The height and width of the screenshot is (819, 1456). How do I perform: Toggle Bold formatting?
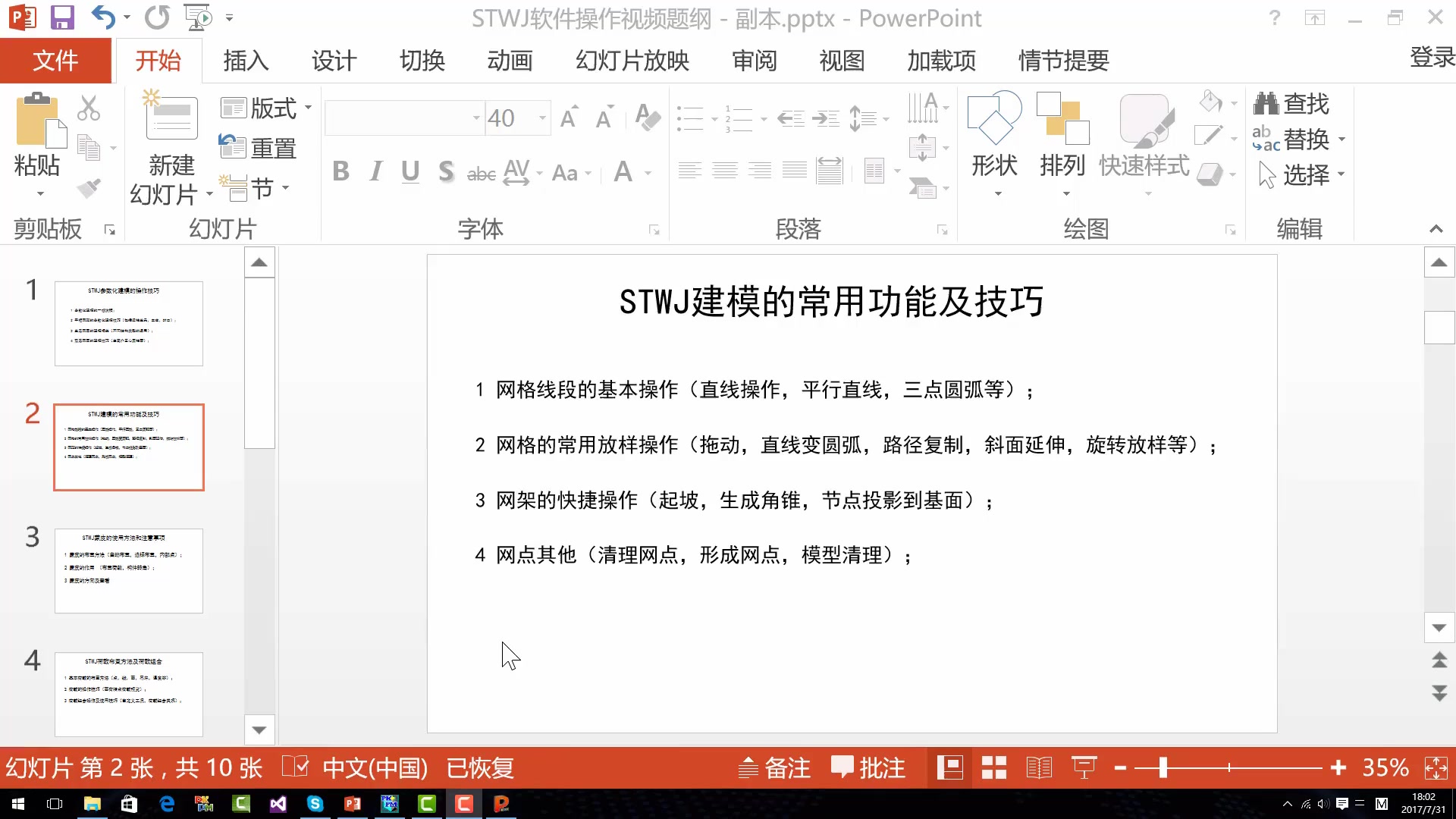tap(340, 172)
